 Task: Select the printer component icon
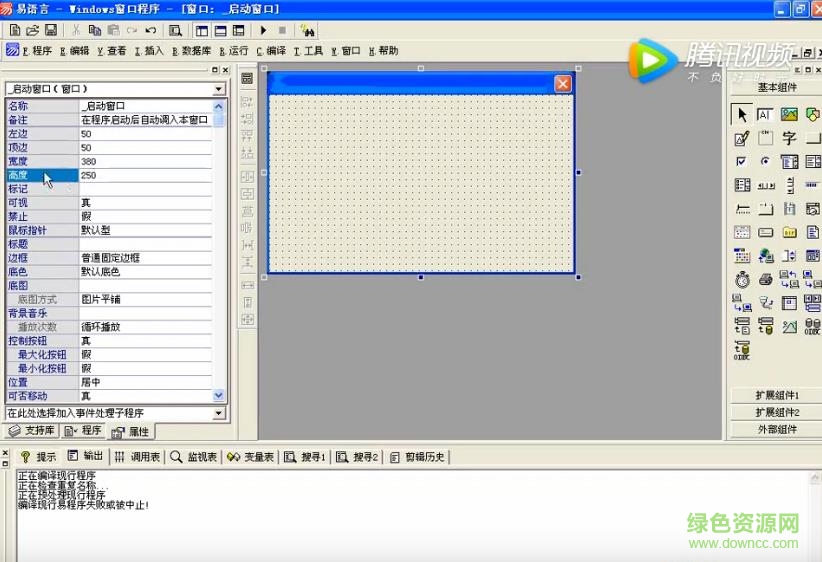point(765,279)
